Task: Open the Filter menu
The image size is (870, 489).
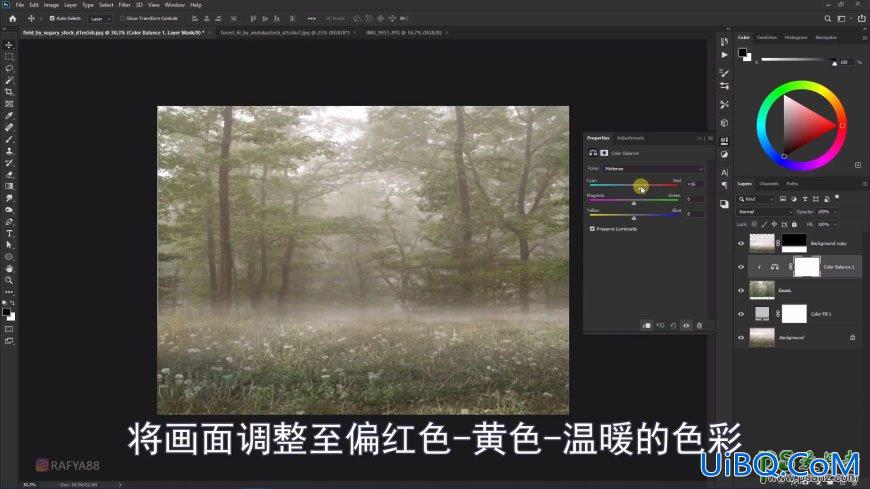Action: click(x=124, y=4)
